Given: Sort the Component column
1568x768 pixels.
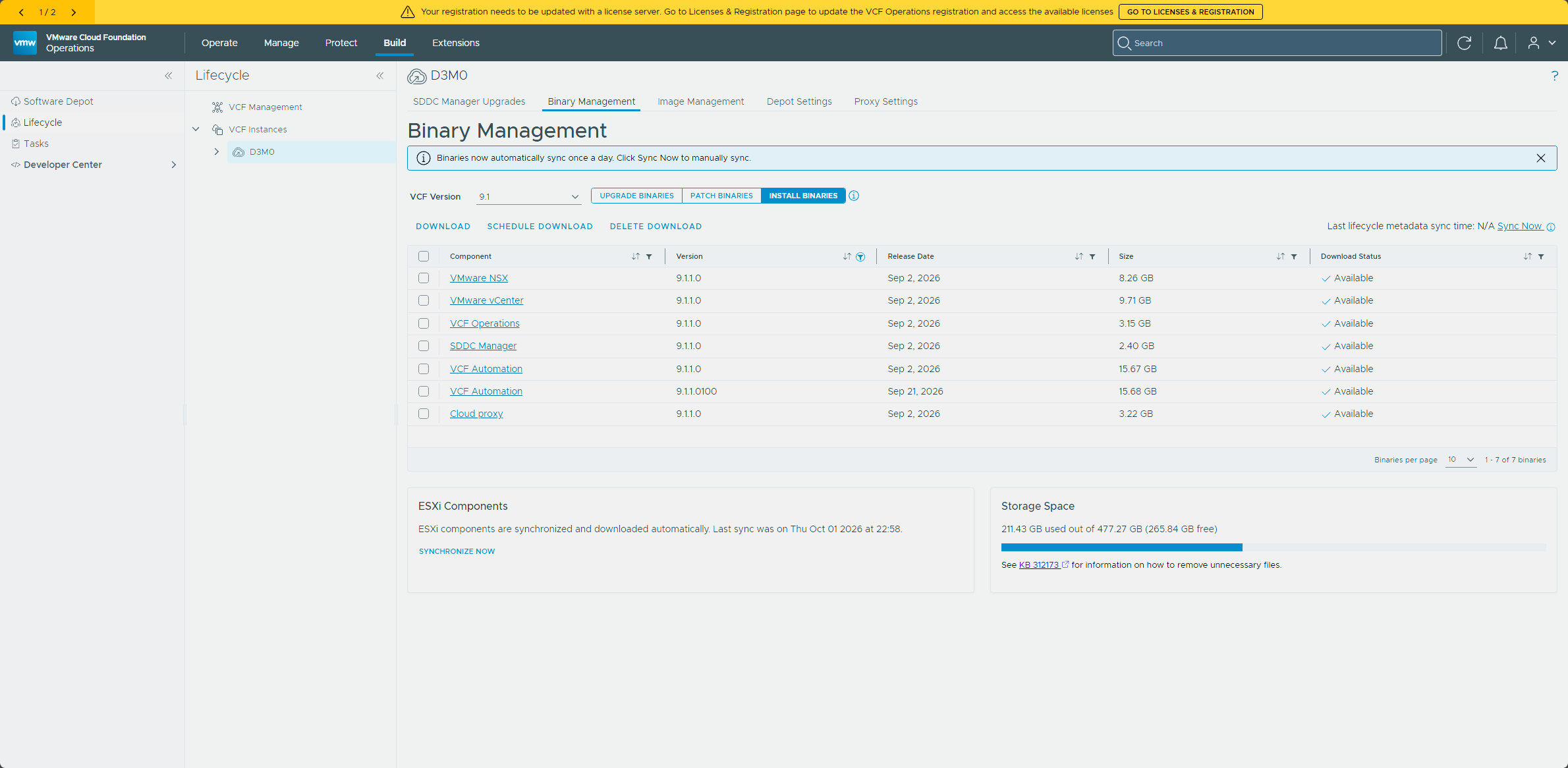Looking at the screenshot, I should 635,256.
